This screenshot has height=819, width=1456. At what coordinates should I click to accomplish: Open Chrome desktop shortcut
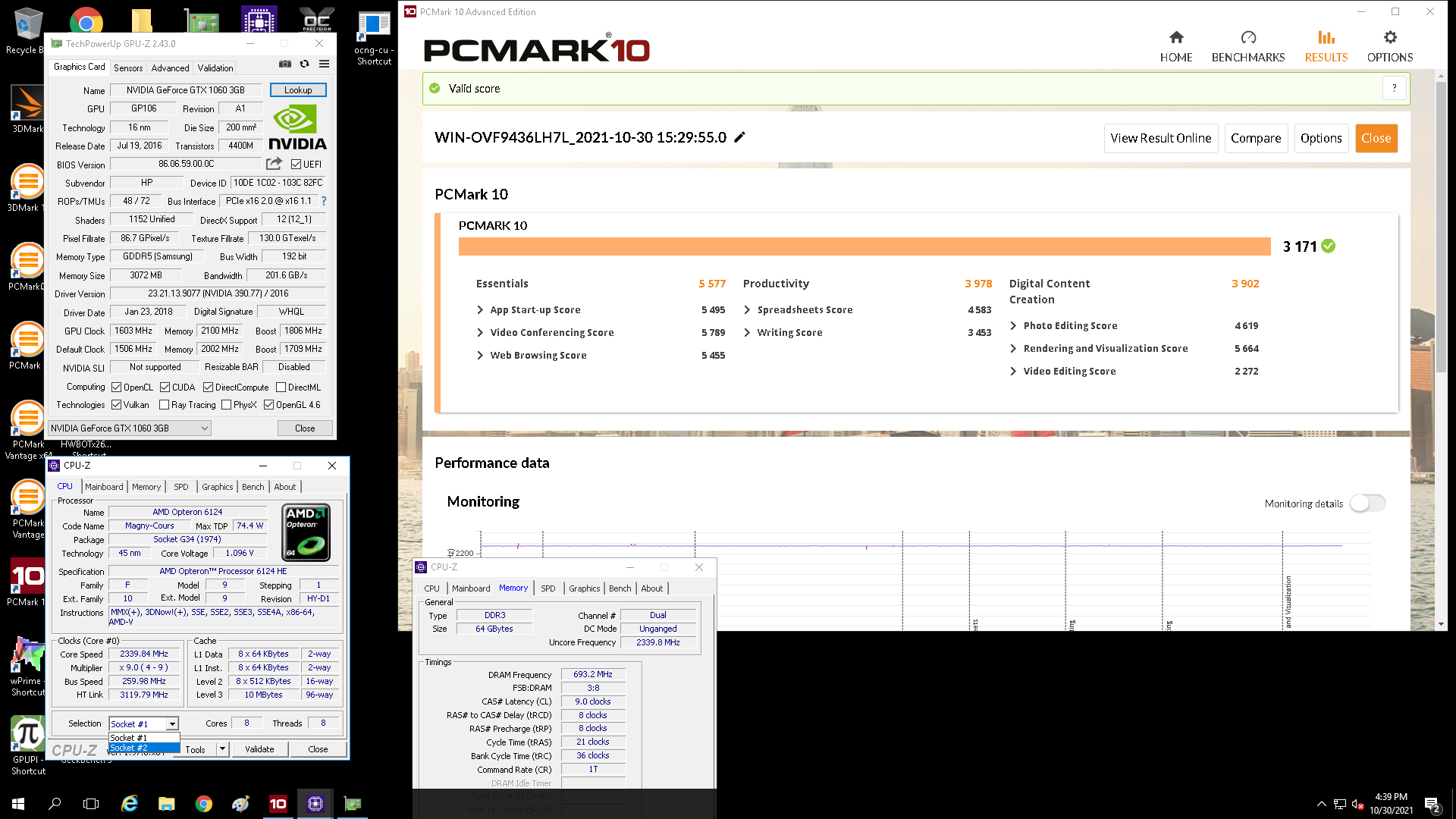[86, 20]
